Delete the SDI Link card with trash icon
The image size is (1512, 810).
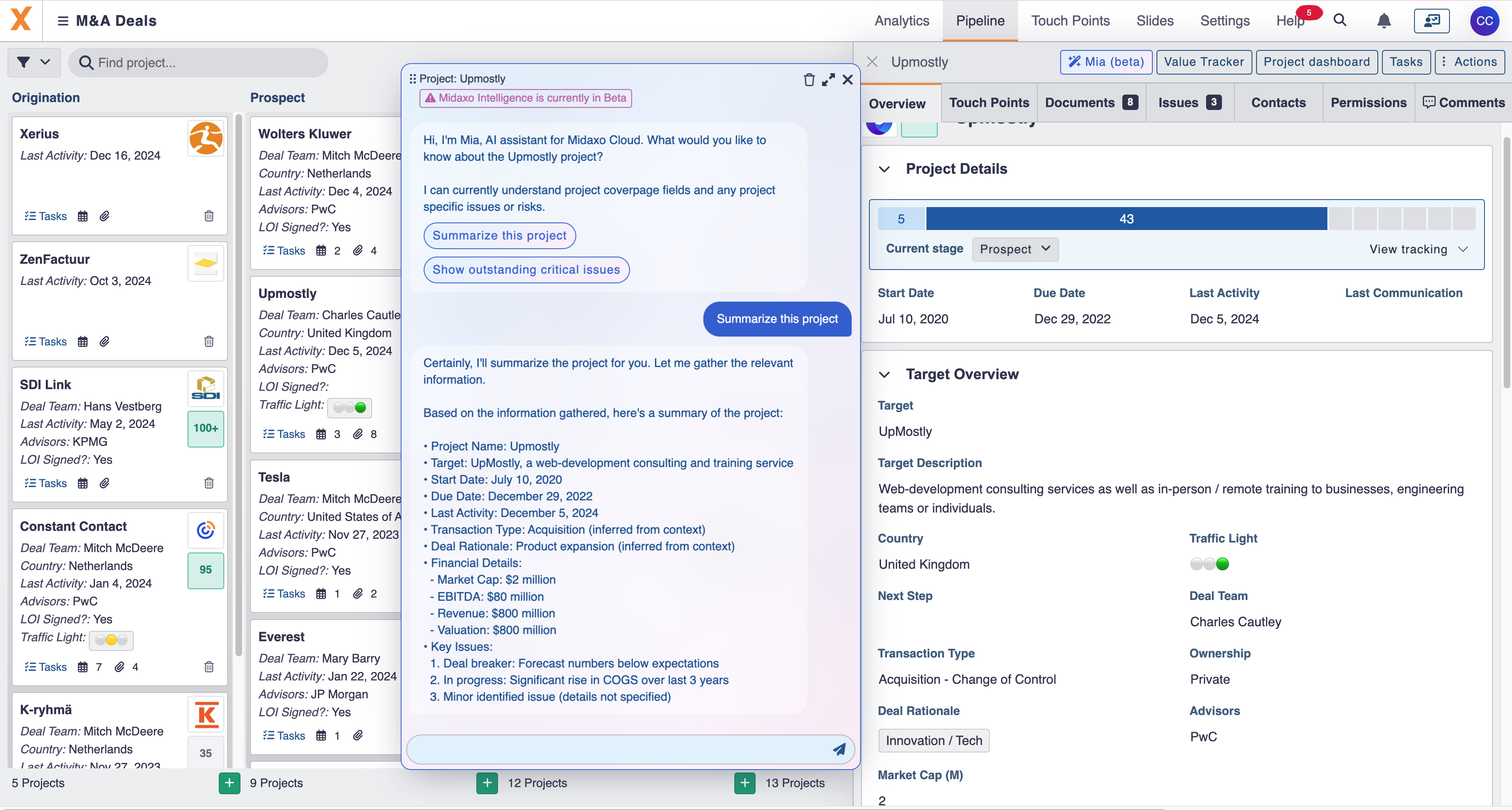coord(209,483)
